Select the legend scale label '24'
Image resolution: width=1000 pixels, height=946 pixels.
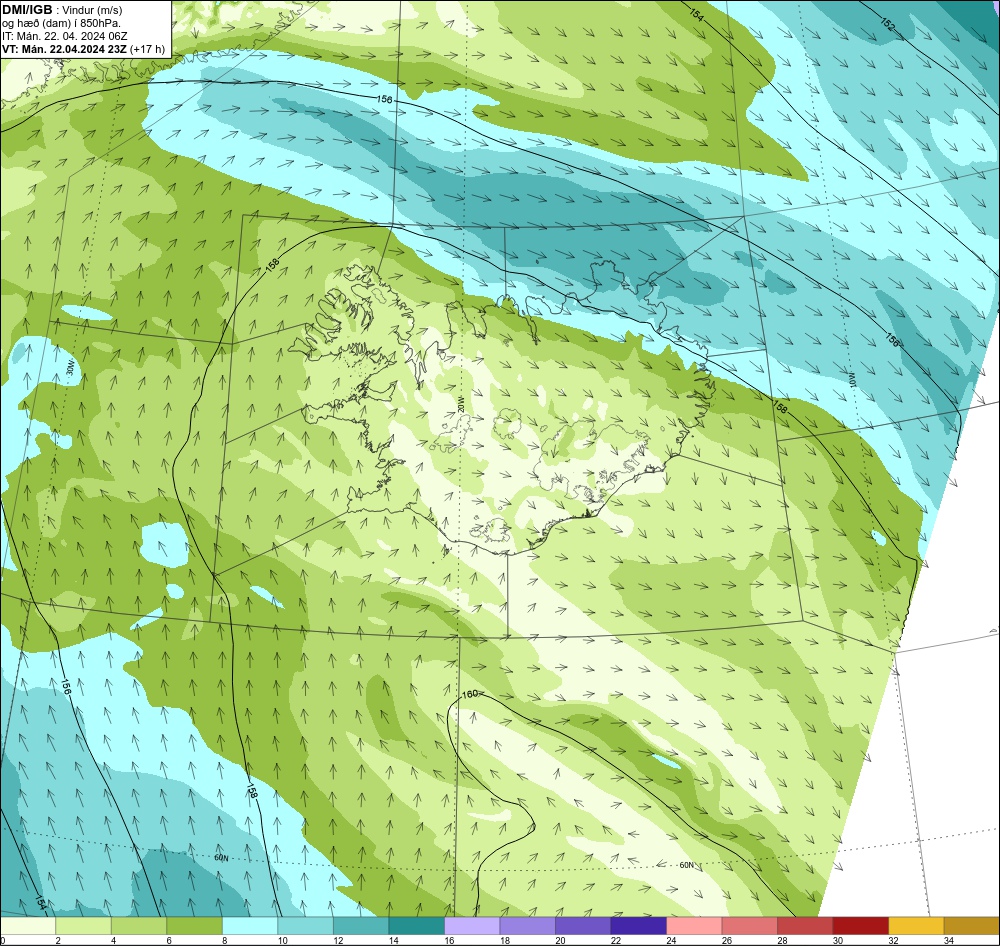coord(671,940)
